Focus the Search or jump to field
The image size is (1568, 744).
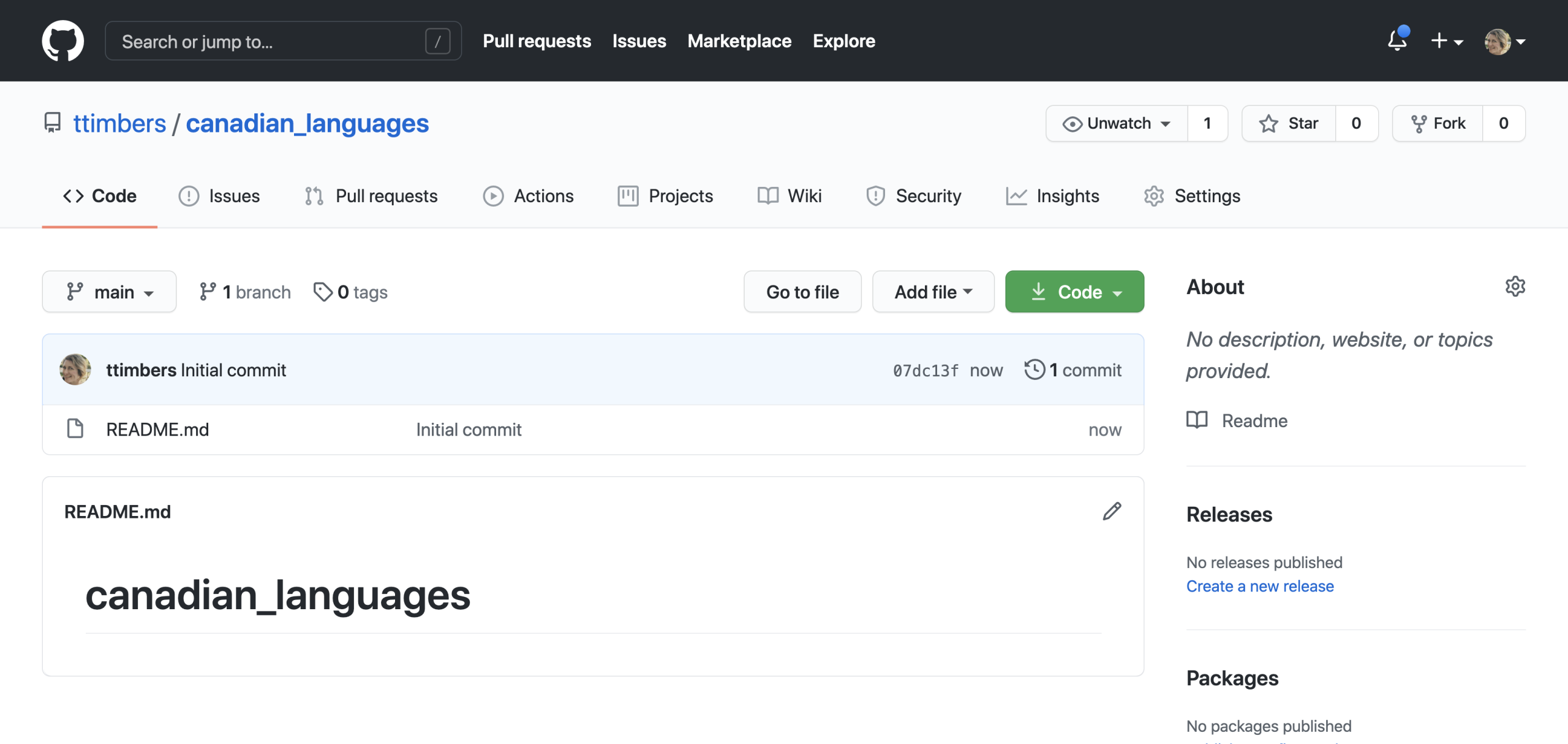tap(269, 41)
